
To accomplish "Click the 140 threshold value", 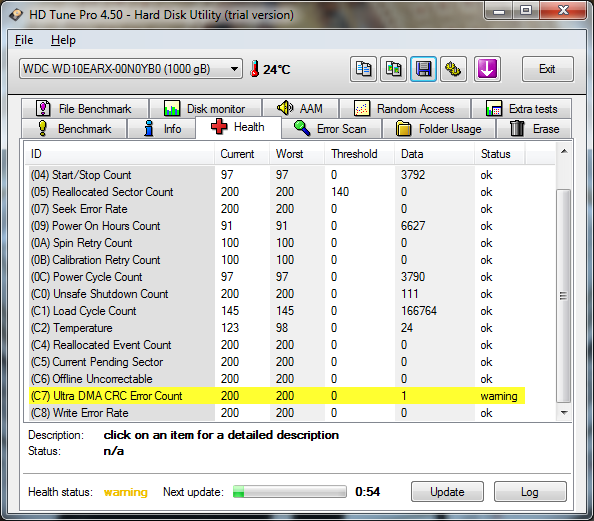I will point(340,192).
